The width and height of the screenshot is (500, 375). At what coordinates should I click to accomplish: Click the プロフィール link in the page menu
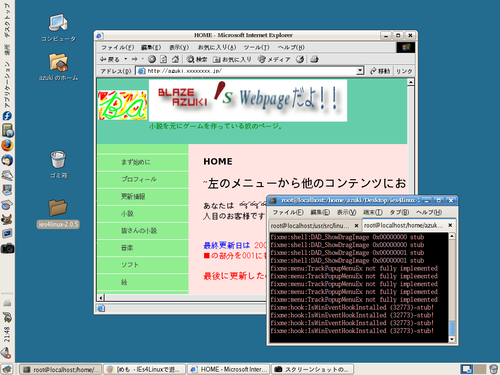139,179
